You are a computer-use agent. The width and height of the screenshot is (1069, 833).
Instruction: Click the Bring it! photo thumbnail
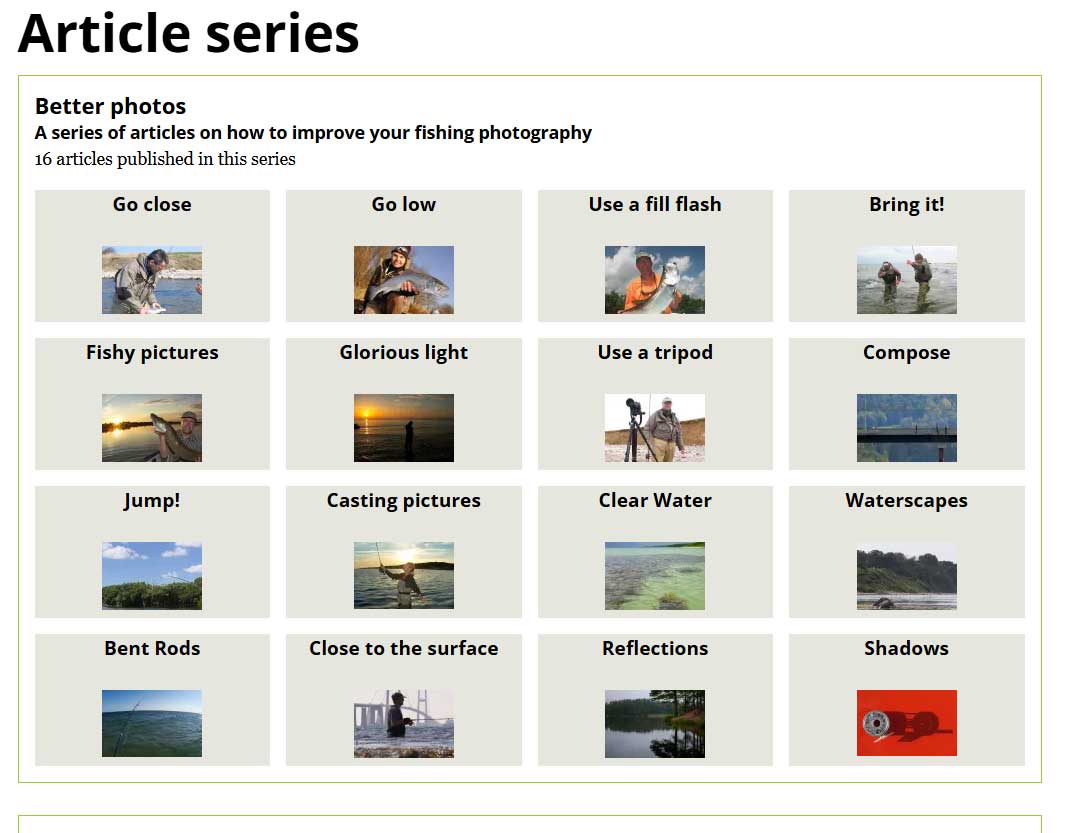click(x=906, y=280)
